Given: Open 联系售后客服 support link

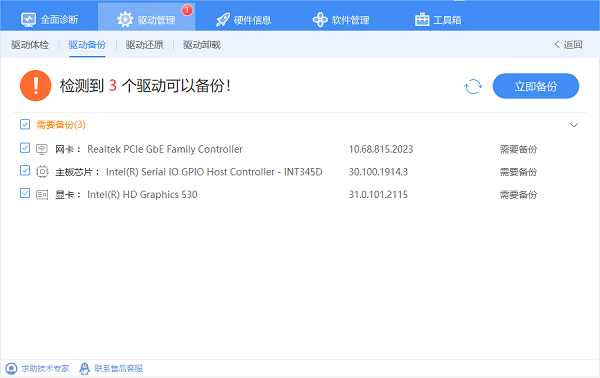Looking at the screenshot, I should (x=119, y=368).
